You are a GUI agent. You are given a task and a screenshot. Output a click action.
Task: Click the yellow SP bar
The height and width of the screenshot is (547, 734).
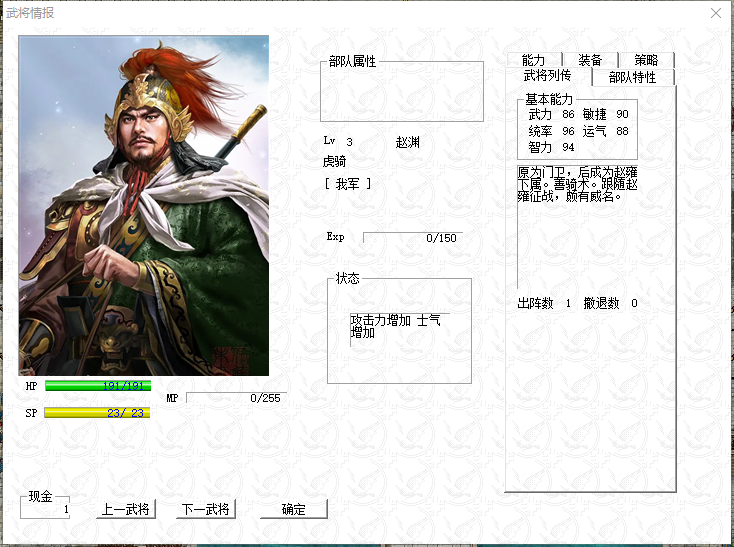coord(97,413)
